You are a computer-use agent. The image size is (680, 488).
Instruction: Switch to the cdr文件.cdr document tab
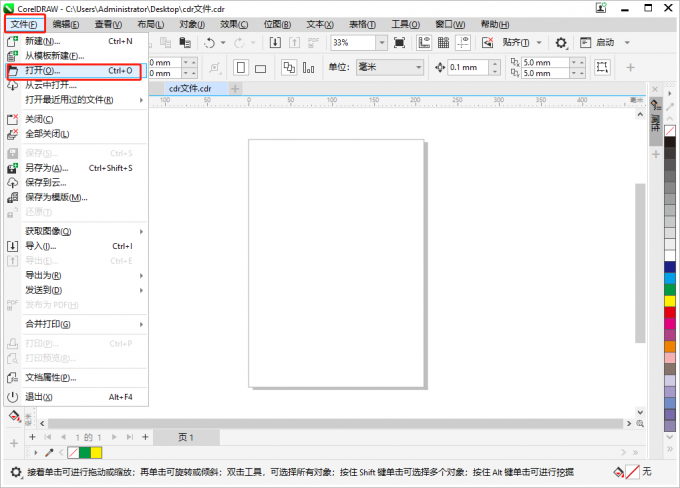pos(190,88)
